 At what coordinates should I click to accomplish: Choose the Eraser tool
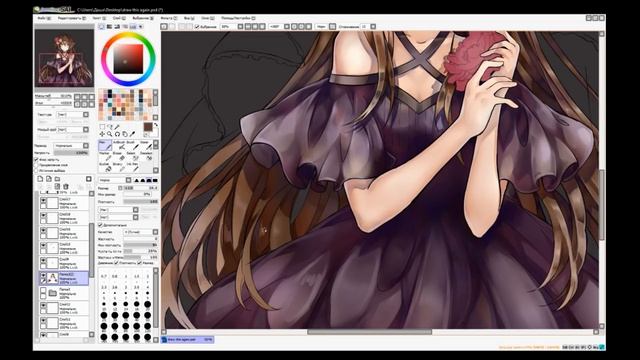(x=119, y=156)
